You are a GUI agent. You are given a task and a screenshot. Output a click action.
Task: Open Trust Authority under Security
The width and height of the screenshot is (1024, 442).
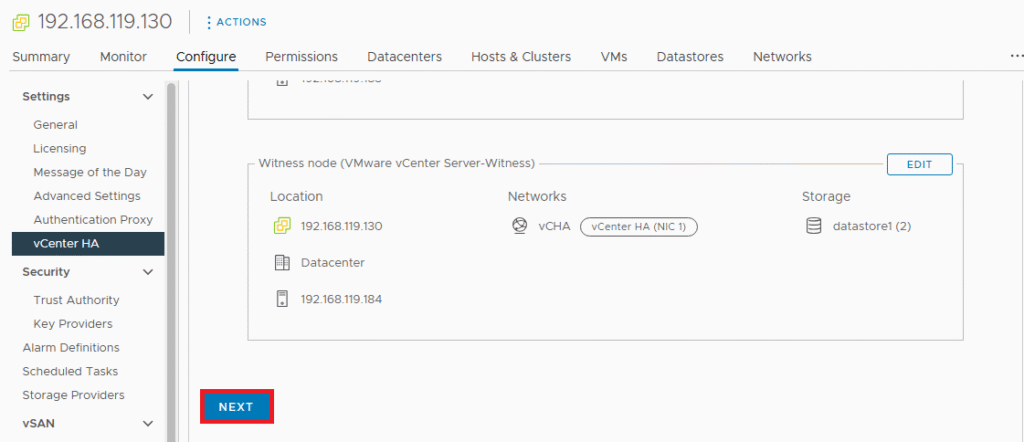pos(76,300)
